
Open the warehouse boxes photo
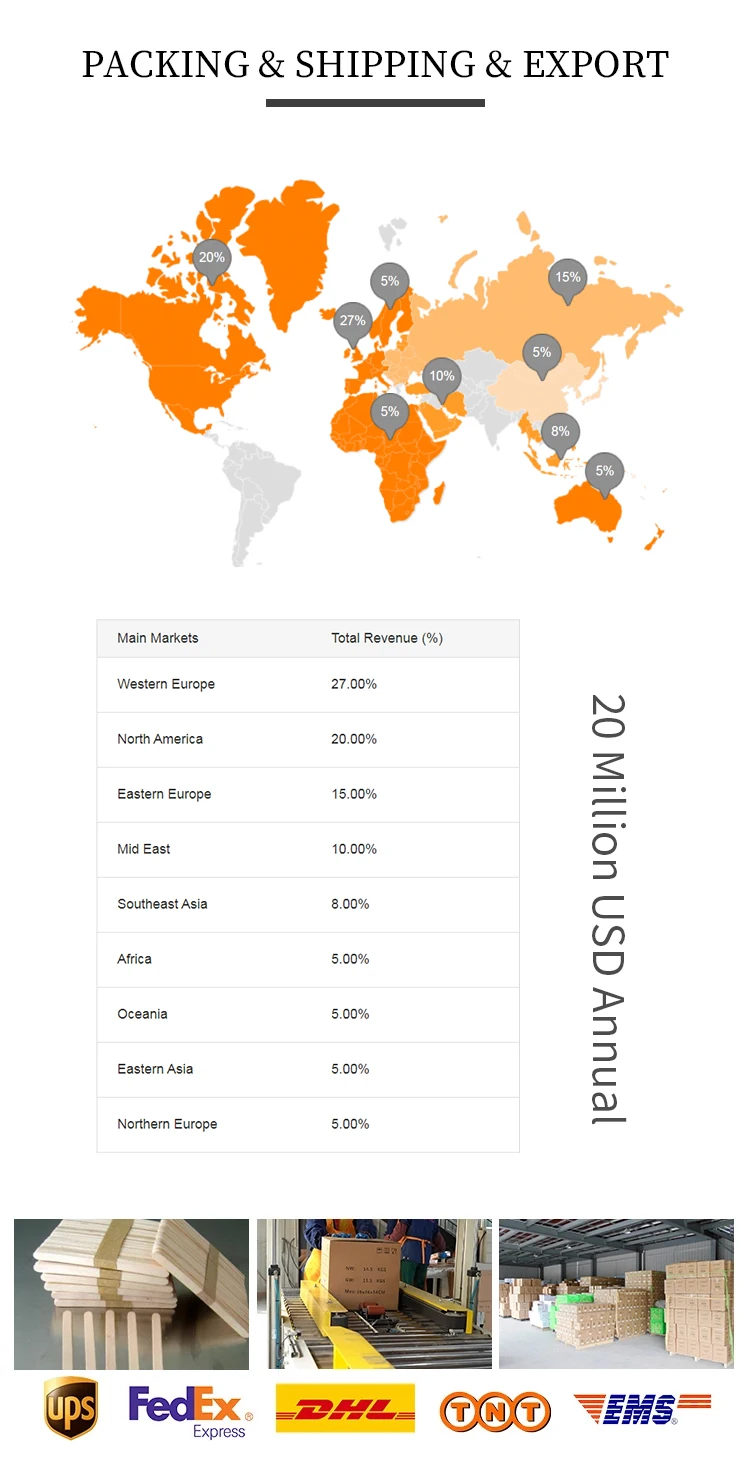click(x=616, y=1294)
